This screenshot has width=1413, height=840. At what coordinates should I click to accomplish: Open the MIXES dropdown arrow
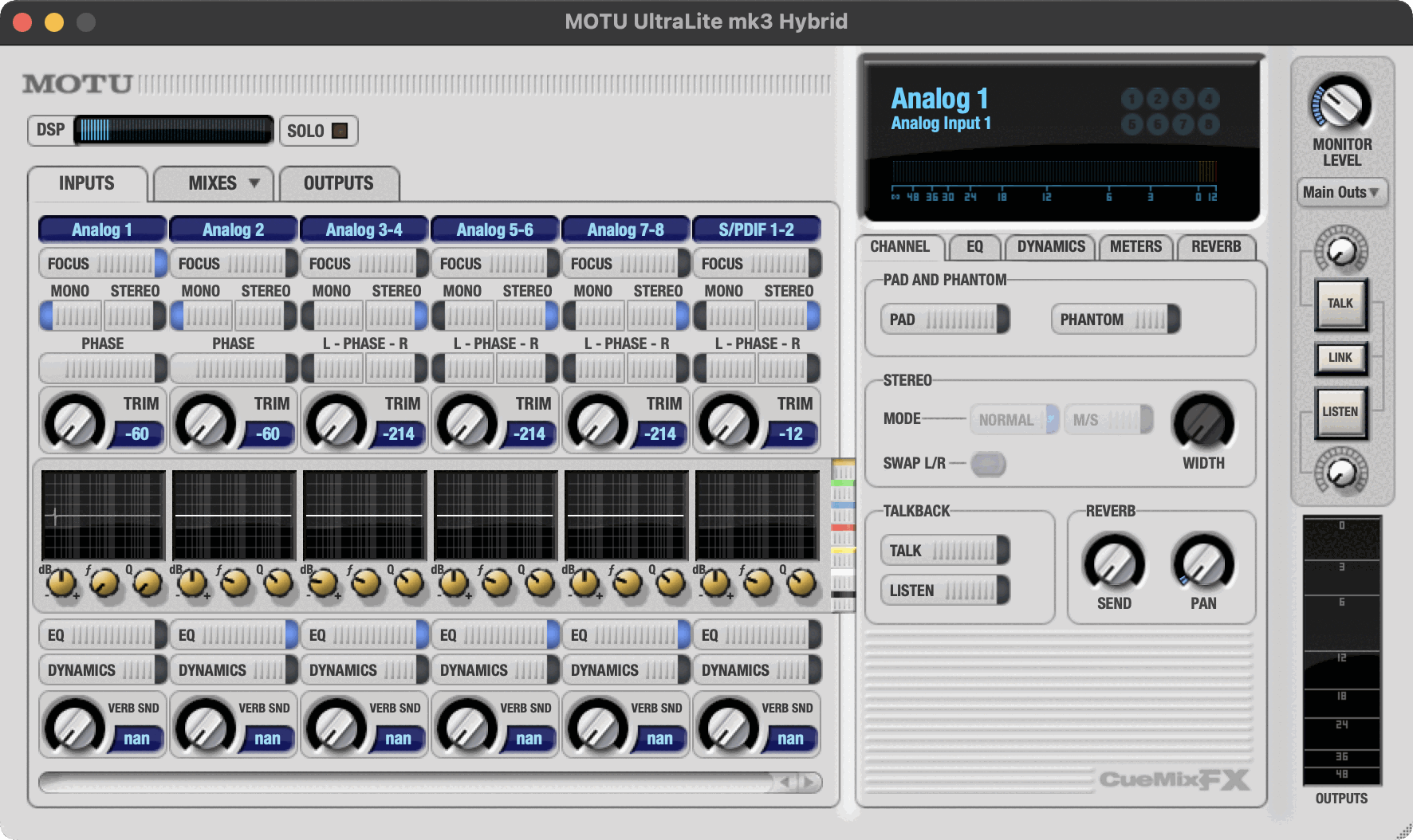pyautogui.click(x=254, y=183)
